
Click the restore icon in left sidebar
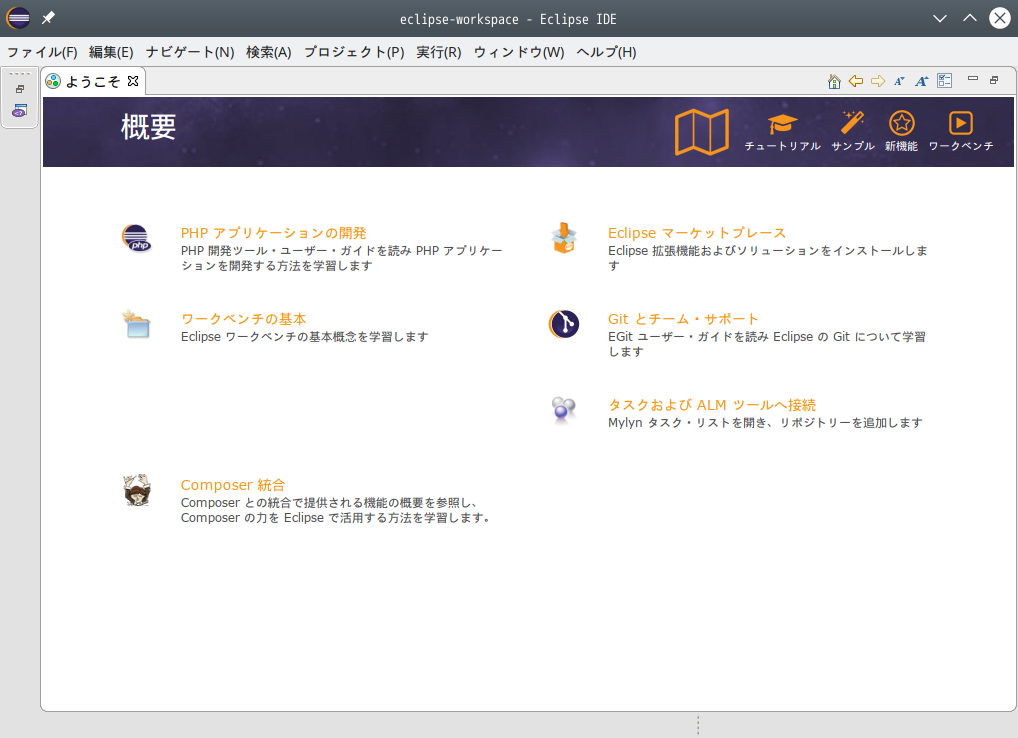(20, 89)
